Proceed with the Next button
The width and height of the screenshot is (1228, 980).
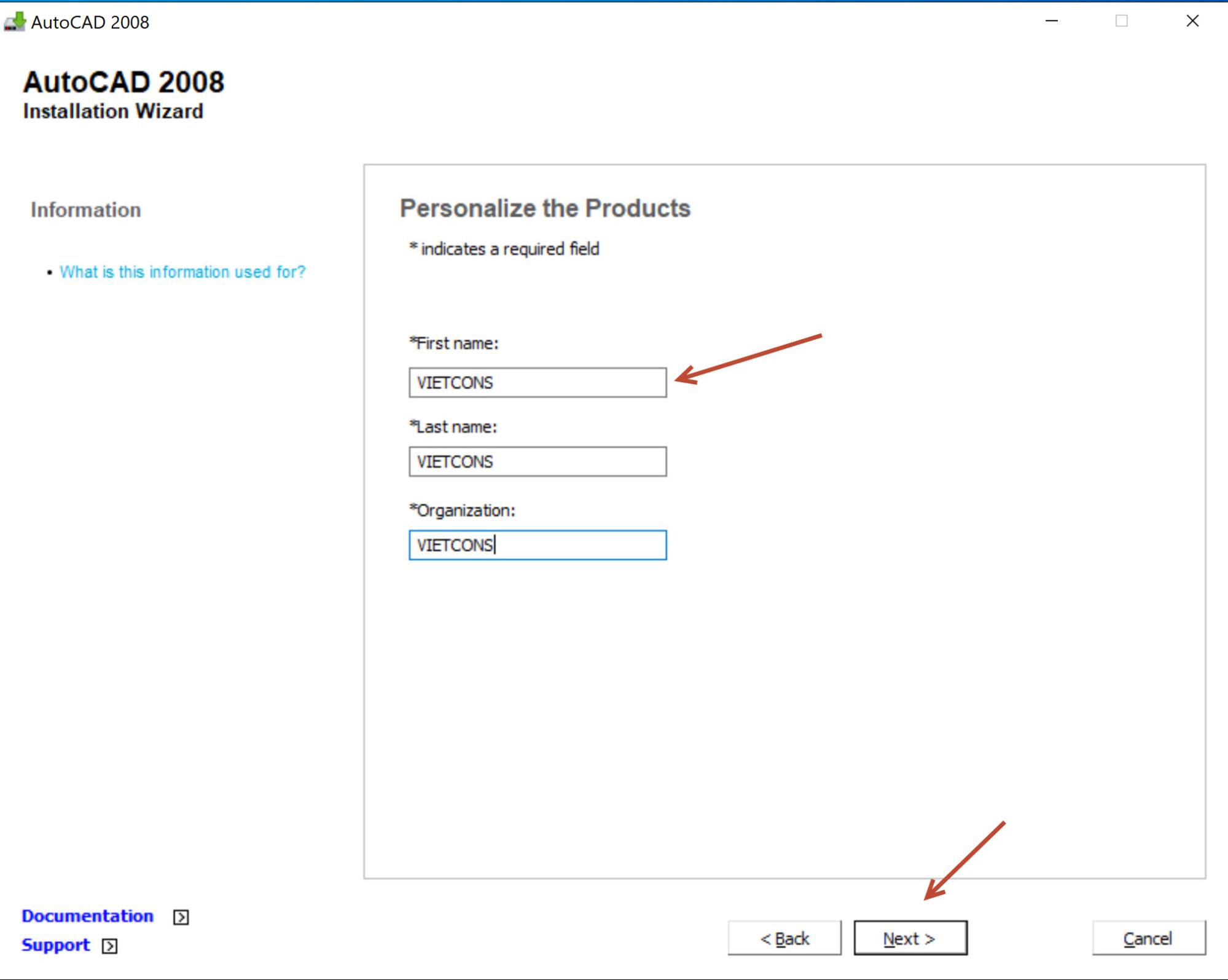910,938
